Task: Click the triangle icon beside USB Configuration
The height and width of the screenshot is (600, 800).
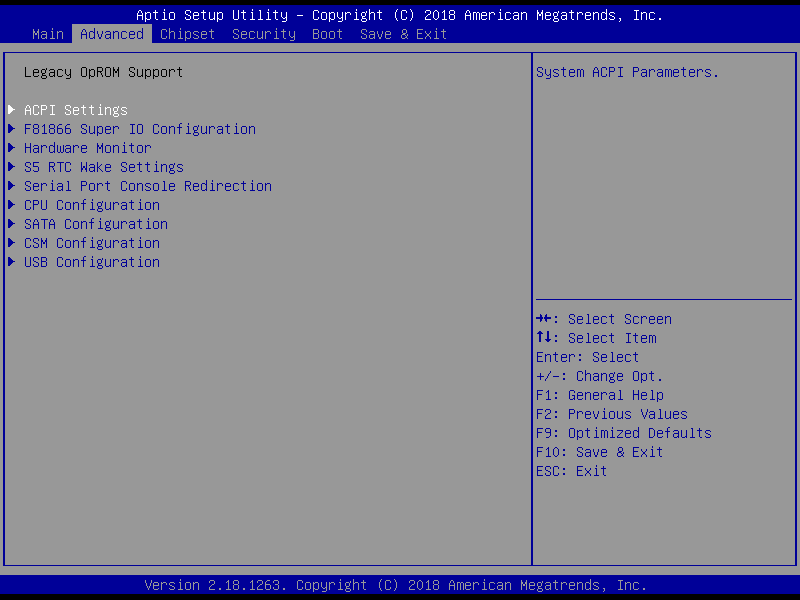Action: point(11,262)
